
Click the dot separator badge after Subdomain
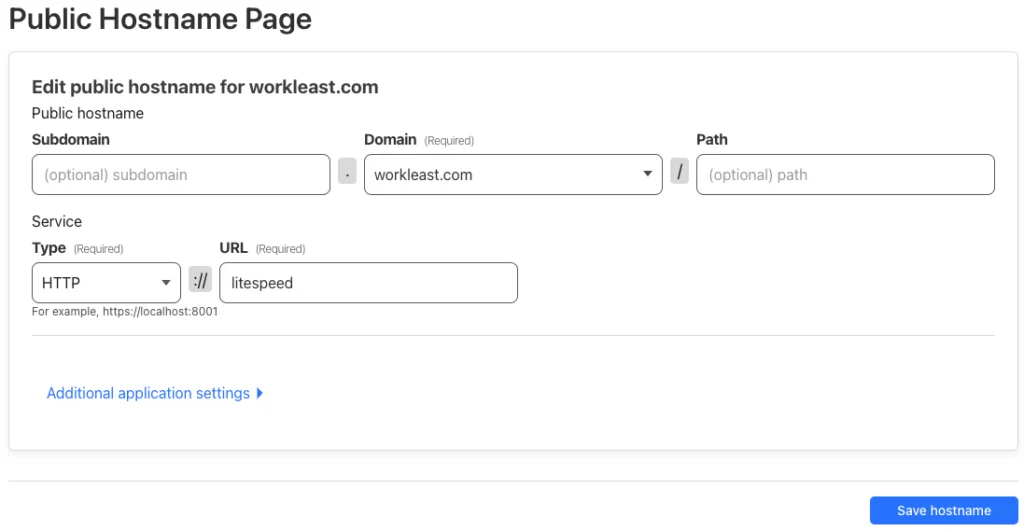347,171
